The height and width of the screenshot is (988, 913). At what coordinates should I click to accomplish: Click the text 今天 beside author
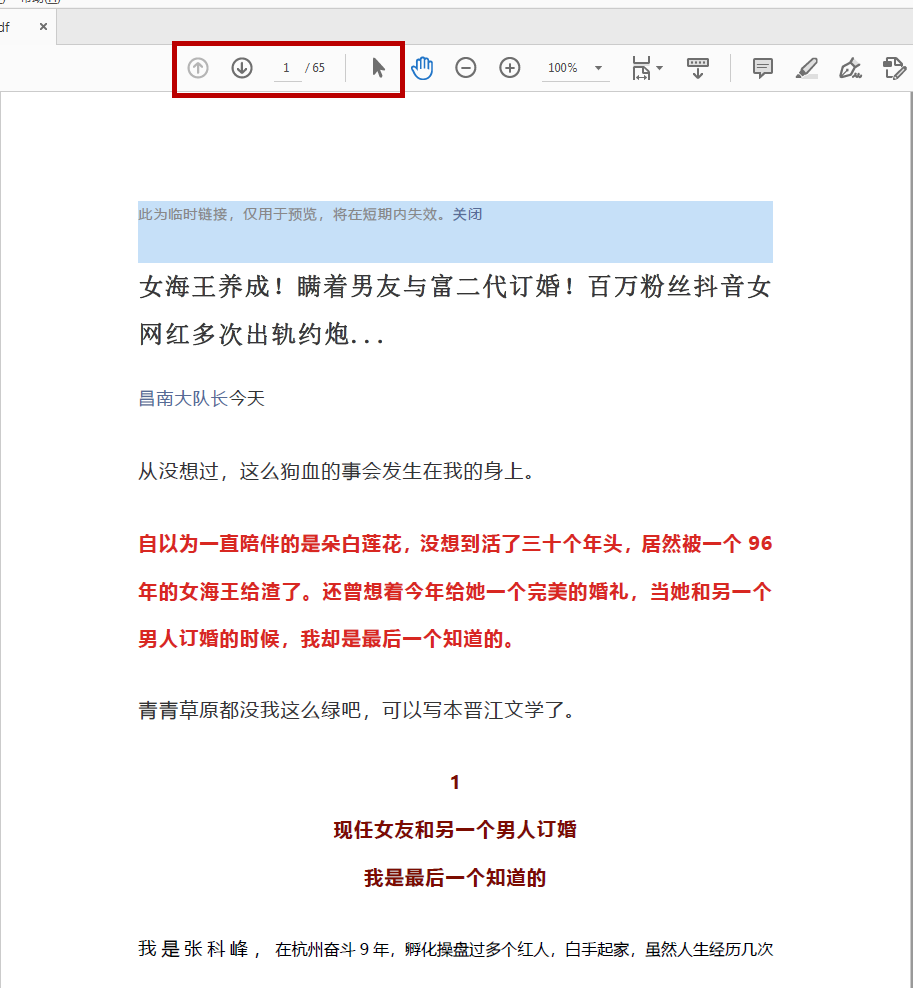[x=246, y=398]
